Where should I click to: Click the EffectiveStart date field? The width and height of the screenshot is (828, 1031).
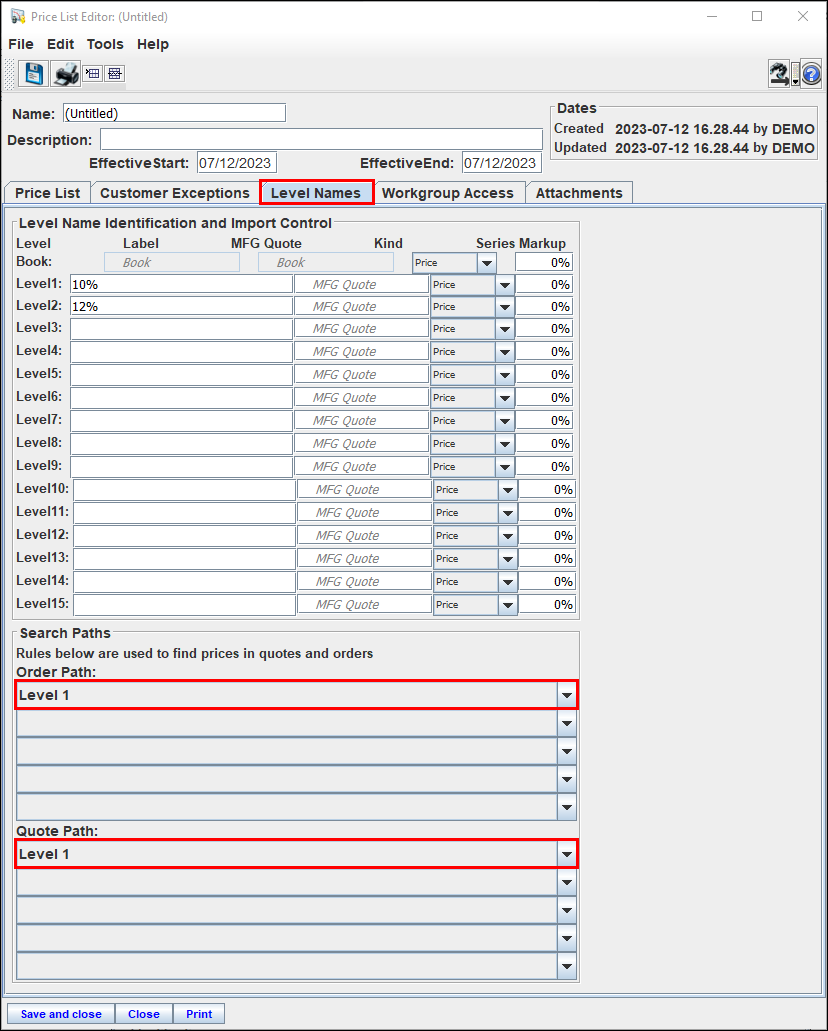(237, 162)
